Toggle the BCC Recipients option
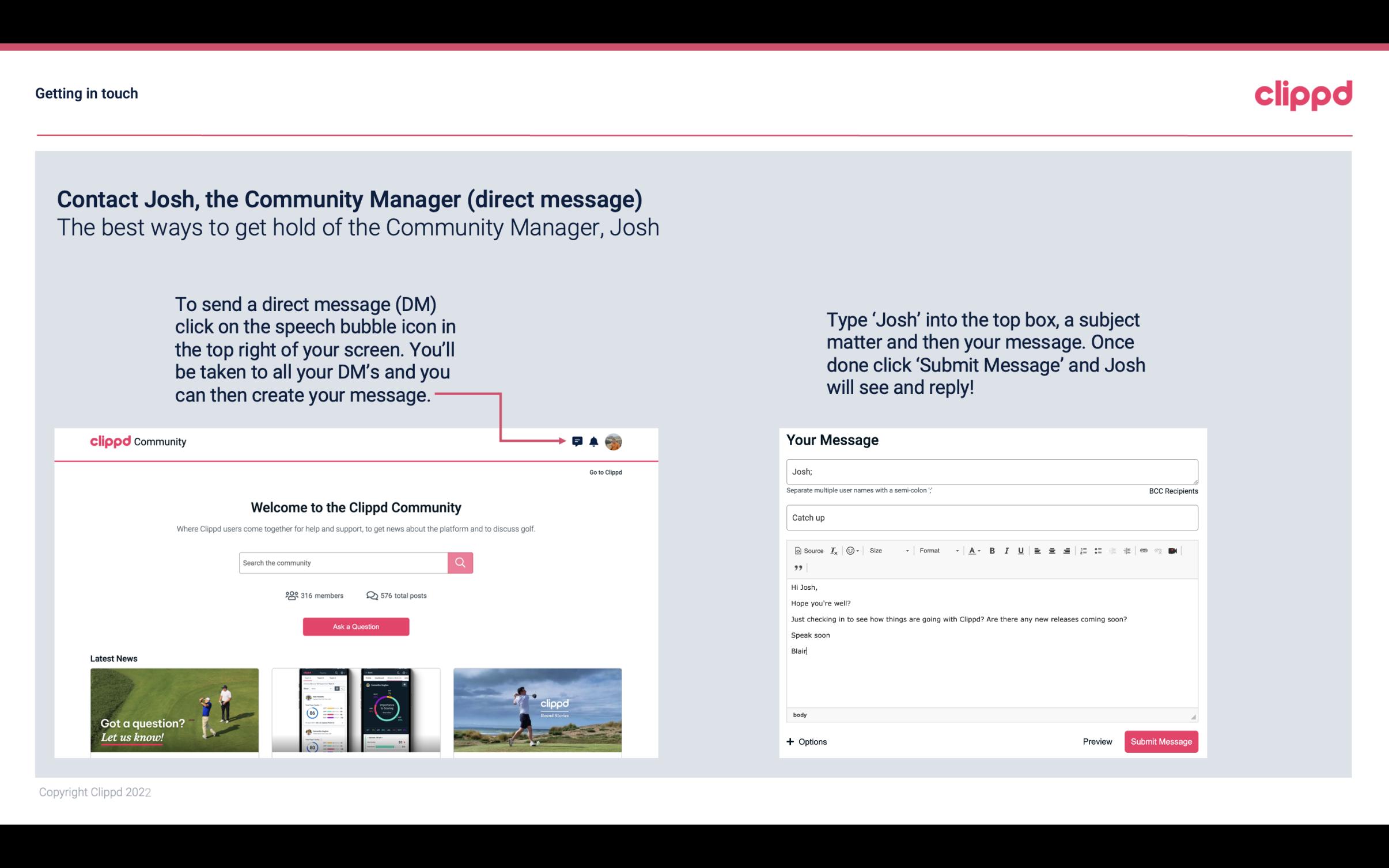 pyautogui.click(x=1171, y=491)
